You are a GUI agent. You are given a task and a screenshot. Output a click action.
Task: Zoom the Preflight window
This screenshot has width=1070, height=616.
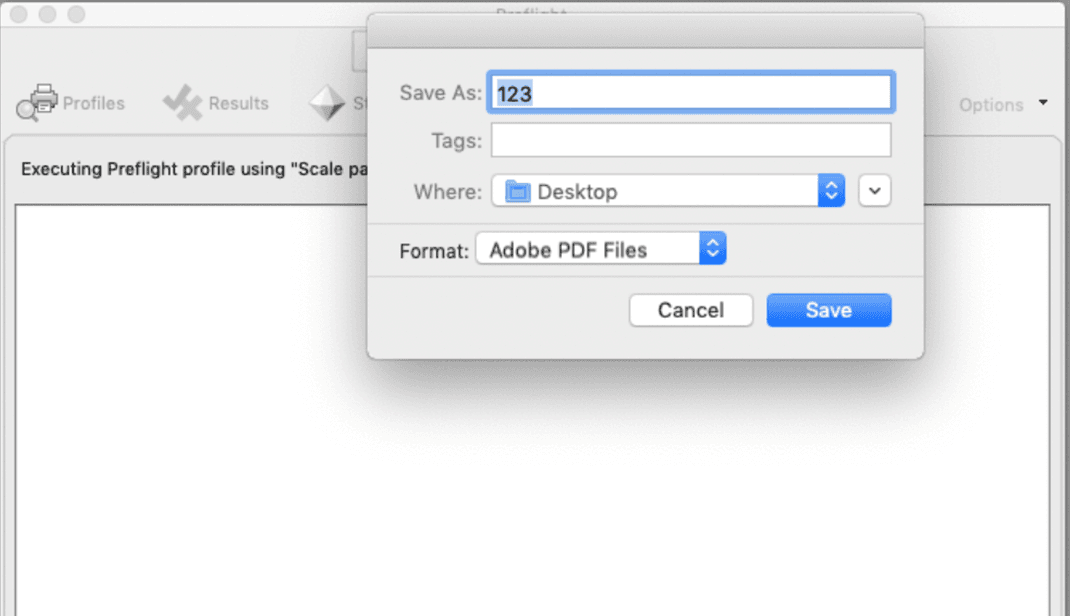point(76,14)
